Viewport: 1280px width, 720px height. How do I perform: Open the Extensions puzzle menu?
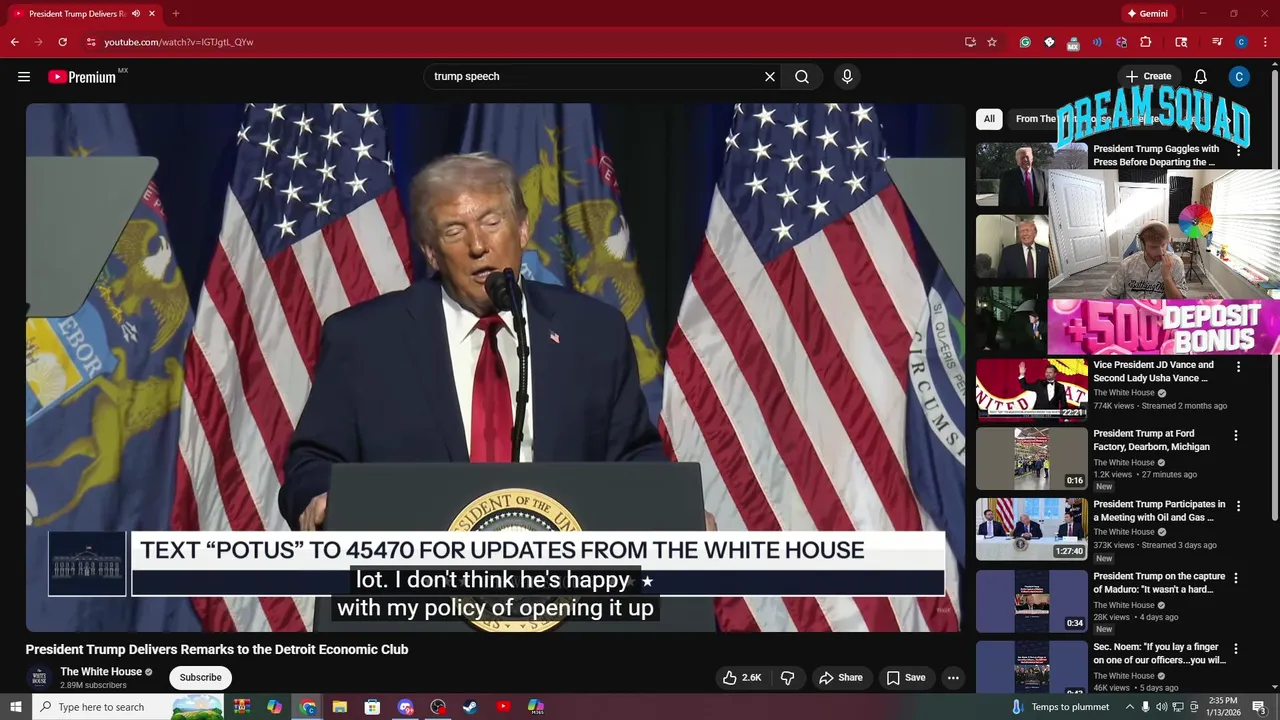tap(1146, 42)
